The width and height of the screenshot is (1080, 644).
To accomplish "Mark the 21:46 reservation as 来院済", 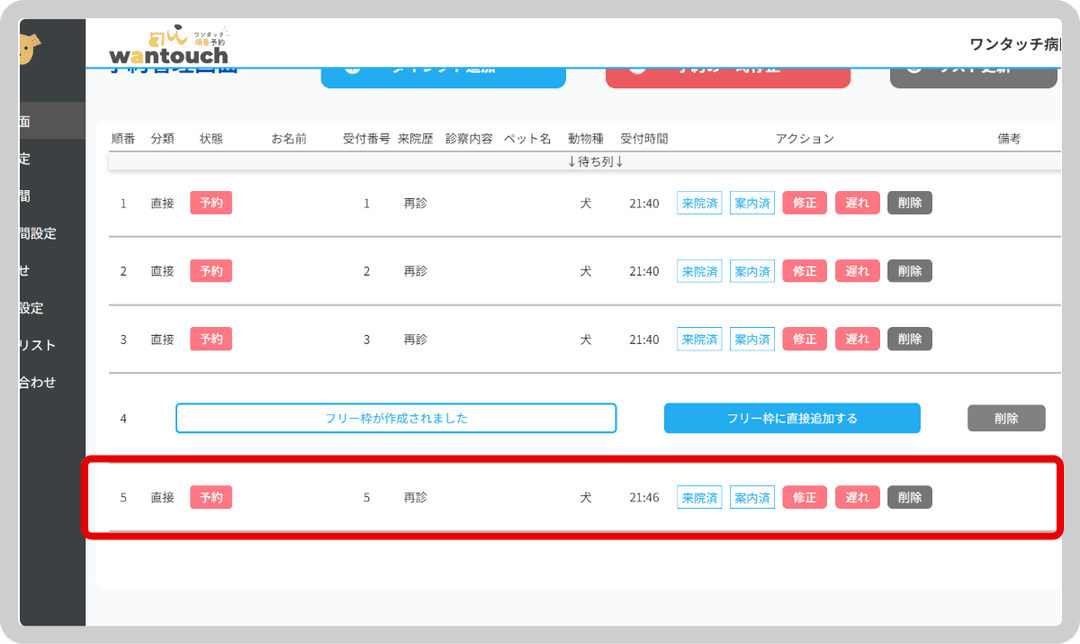I will [699, 497].
